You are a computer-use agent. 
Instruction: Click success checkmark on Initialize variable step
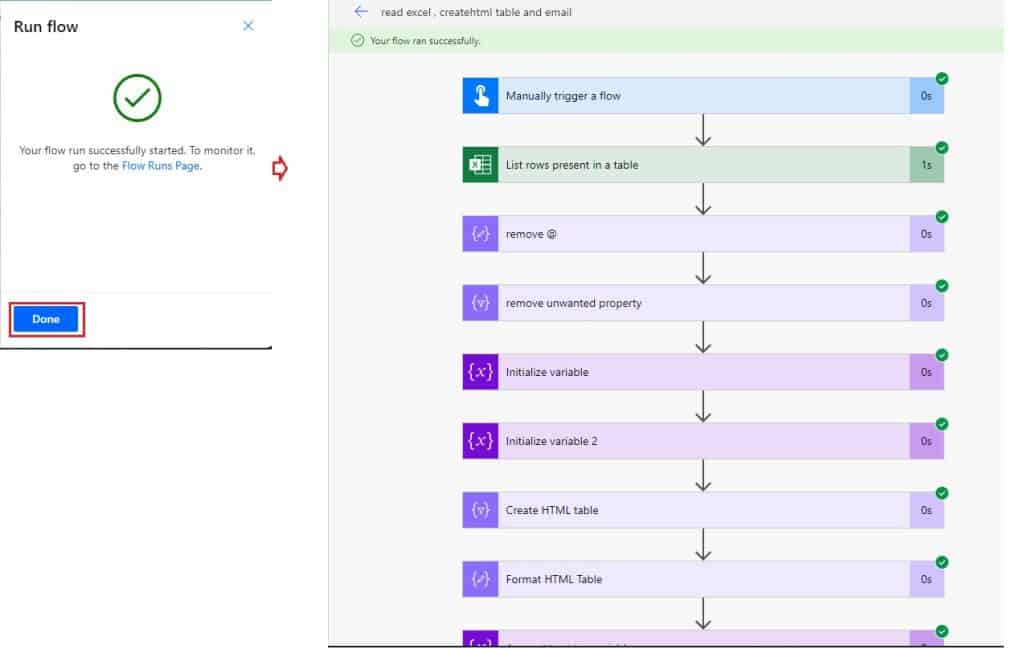(942, 355)
